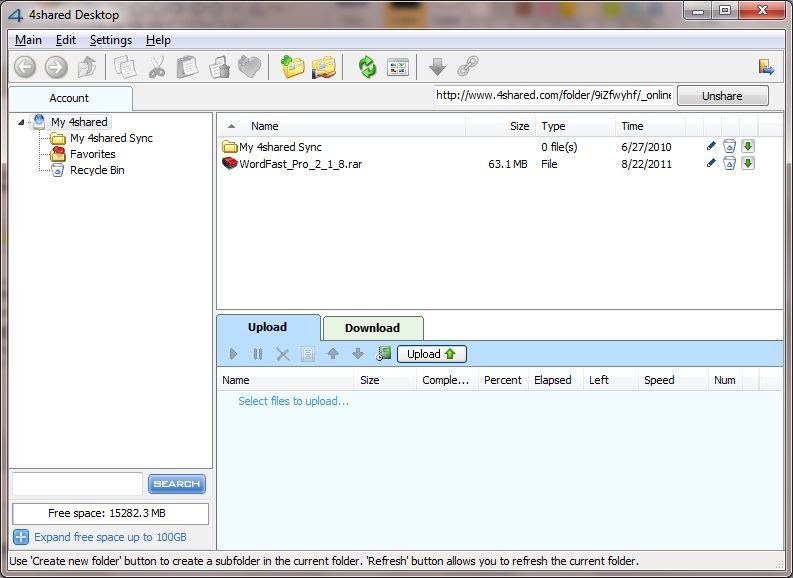Add to Favorites with the heart icon
The height and width of the screenshot is (578, 793).
(249, 67)
